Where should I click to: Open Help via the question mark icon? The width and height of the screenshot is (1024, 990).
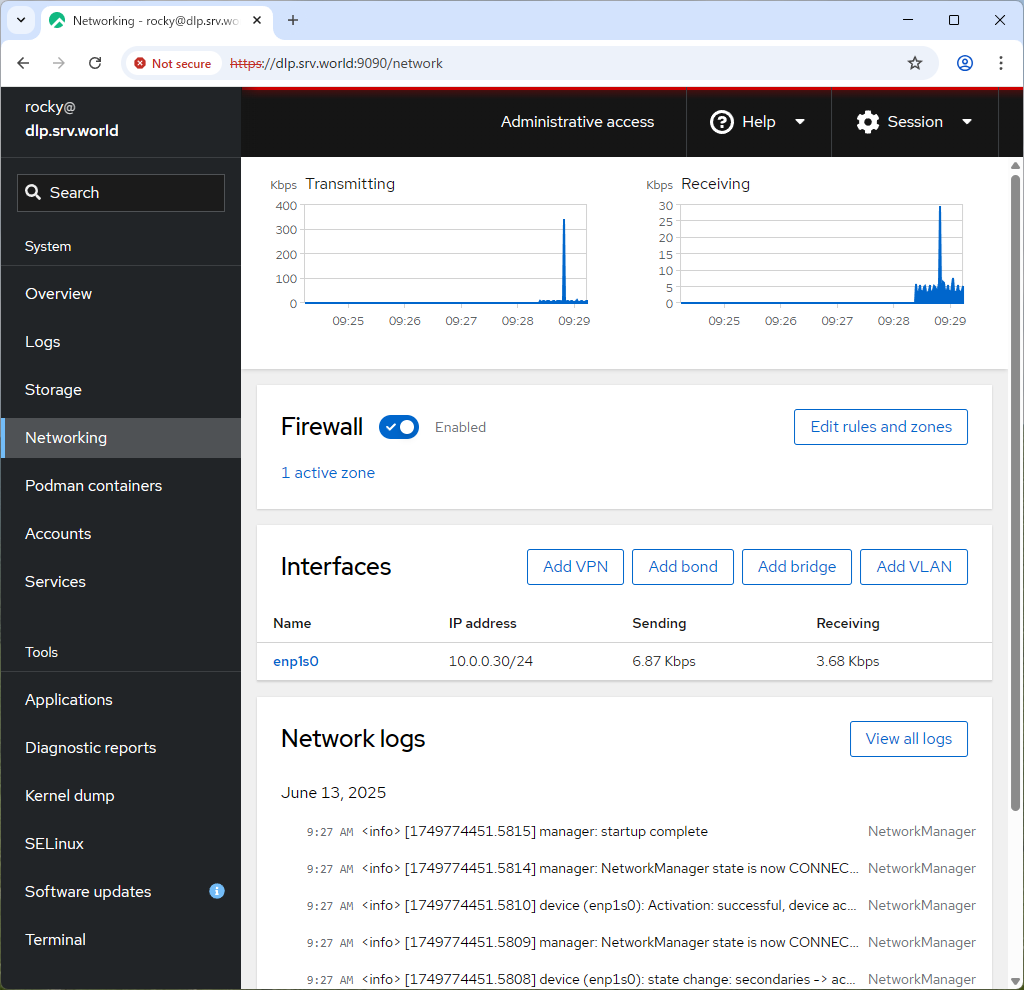[722, 122]
